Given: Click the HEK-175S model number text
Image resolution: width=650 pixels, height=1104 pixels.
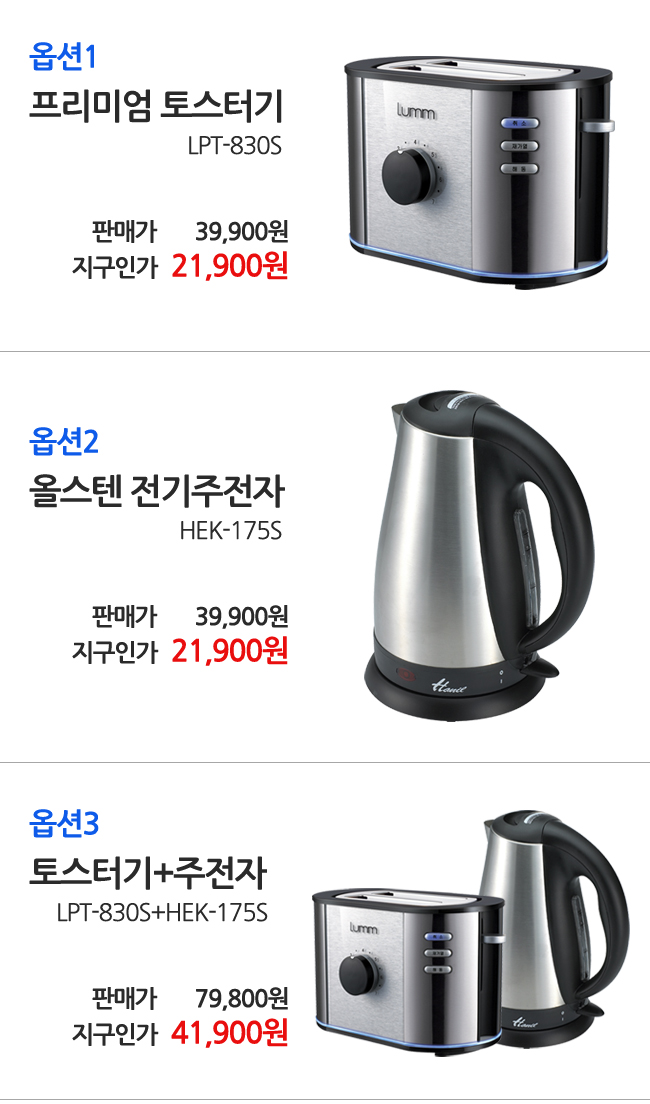Looking at the screenshot, I should coord(231,531).
